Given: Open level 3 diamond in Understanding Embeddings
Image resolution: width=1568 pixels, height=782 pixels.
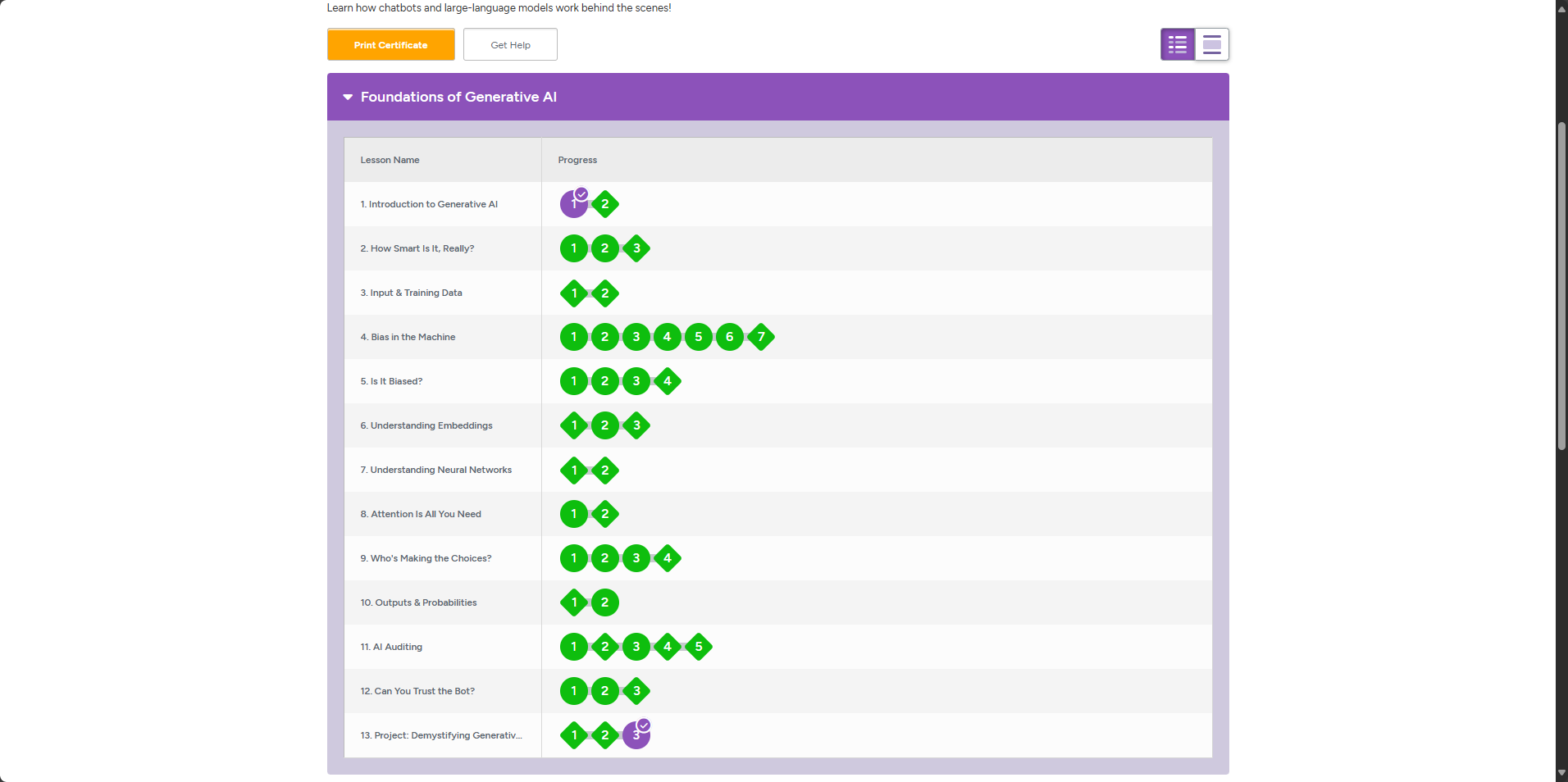Looking at the screenshot, I should click(x=636, y=425).
